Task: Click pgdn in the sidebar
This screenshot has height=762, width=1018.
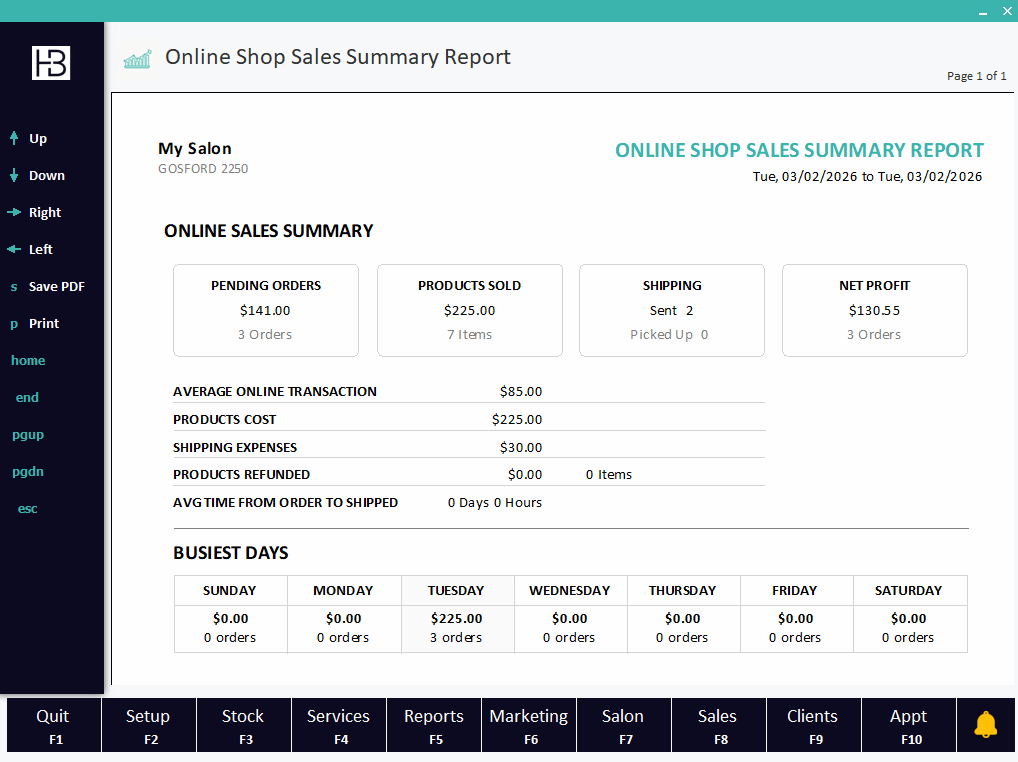Action: pyautogui.click(x=27, y=471)
